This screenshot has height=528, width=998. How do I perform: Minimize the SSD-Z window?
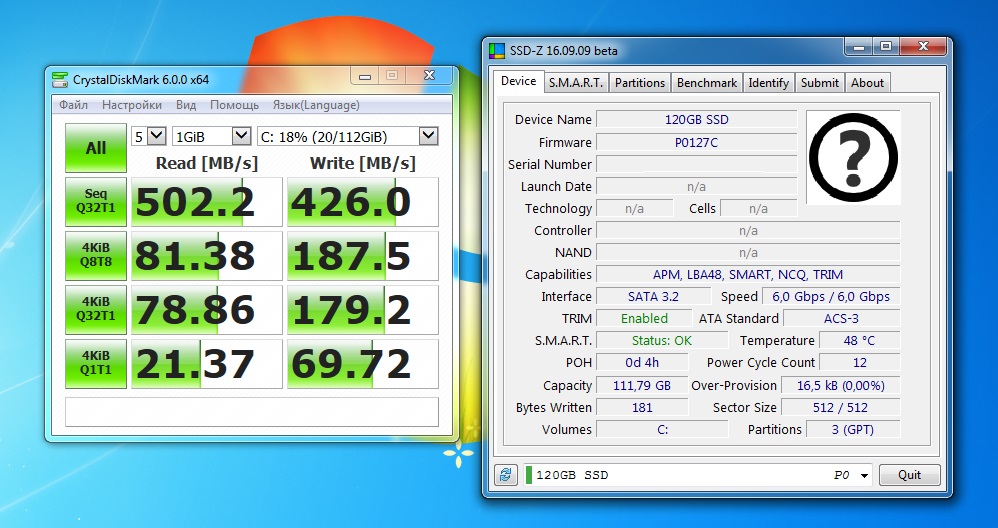[x=859, y=46]
